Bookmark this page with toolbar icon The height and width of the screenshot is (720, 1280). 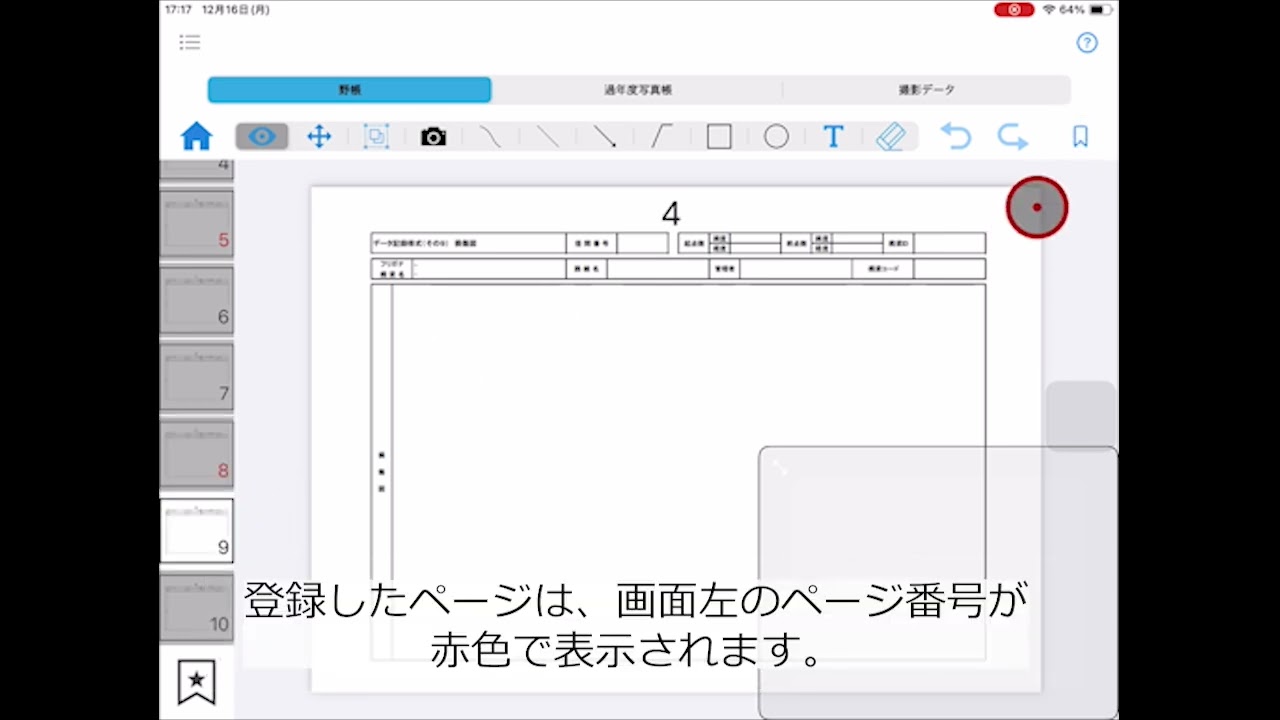pyautogui.click(x=1080, y=136)
